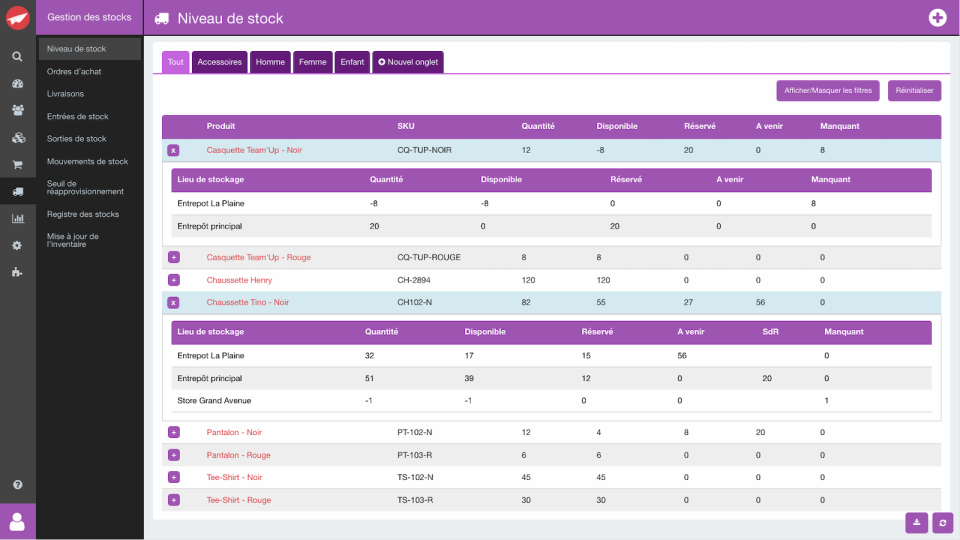
Task: Open the user profile avatar icon
Action: pos(17,522)
